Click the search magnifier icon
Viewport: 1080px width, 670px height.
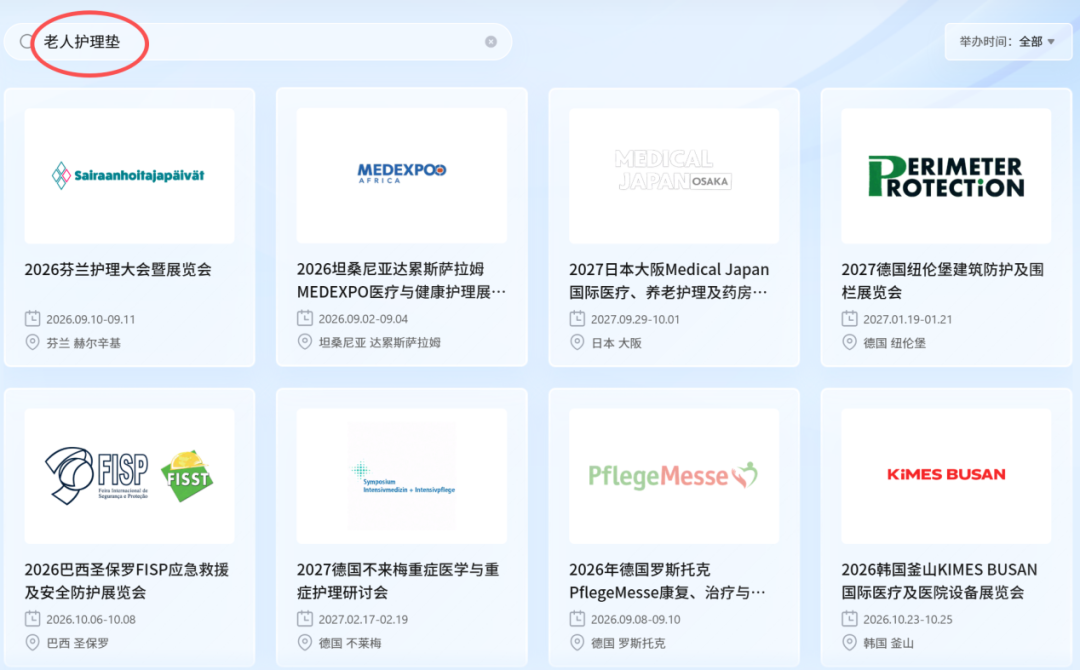click(26, 42)
